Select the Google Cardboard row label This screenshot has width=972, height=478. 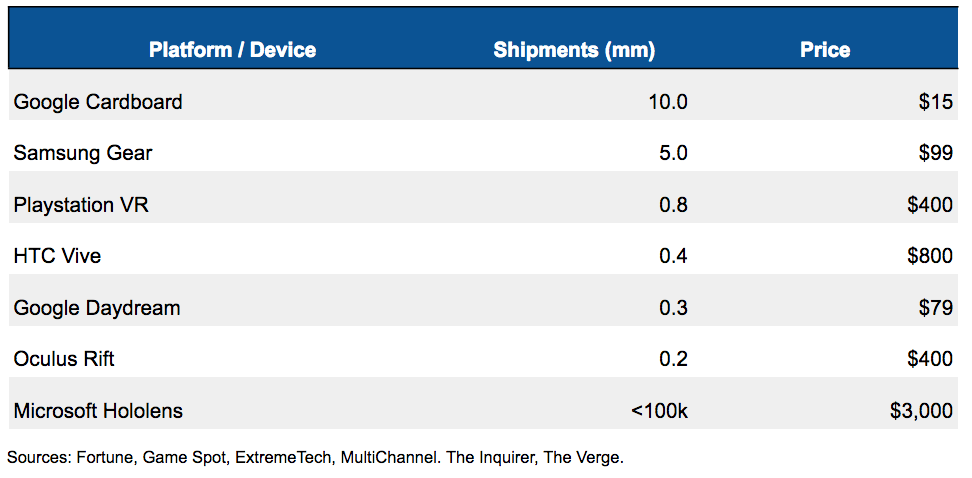pos(98,101)
